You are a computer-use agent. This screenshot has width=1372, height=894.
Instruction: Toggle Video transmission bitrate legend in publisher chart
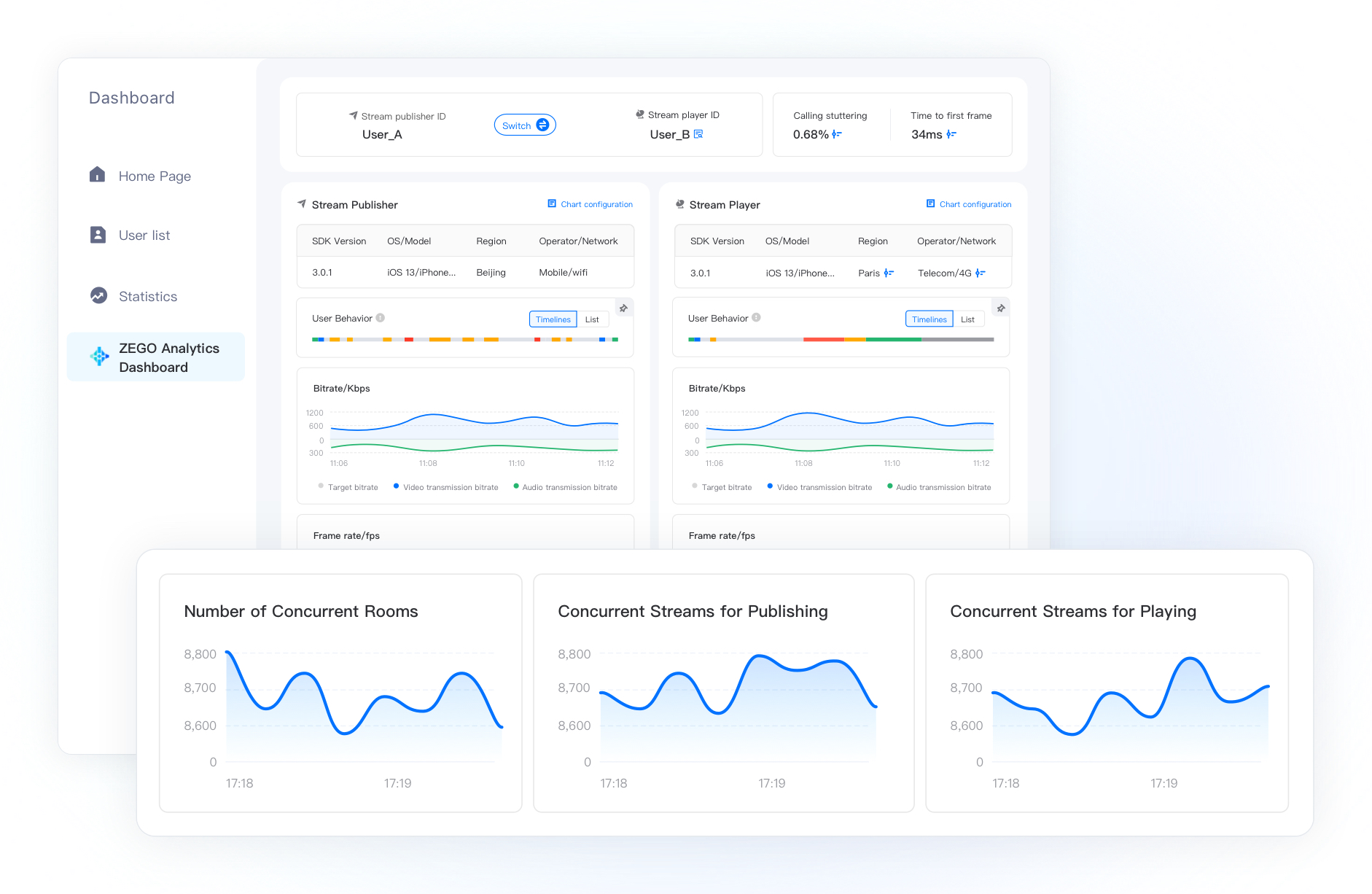click(445, 486)
